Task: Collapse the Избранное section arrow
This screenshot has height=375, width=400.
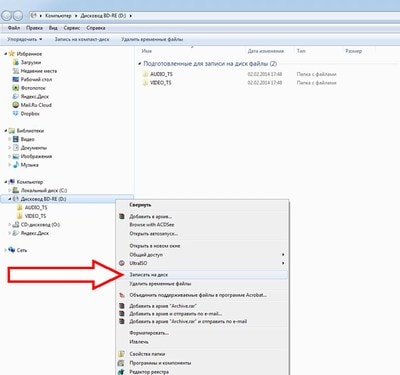Action: click(x=6, y=54)
